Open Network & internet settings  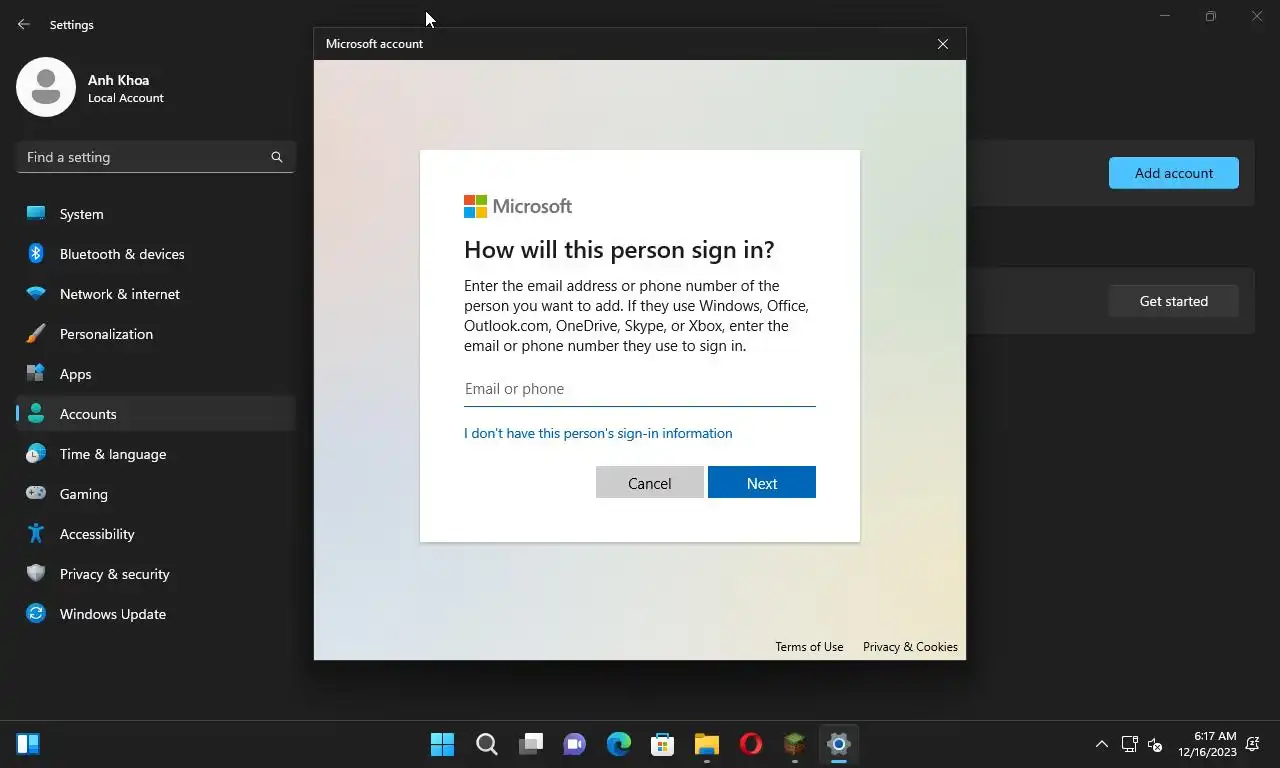(x=156, y=294)
